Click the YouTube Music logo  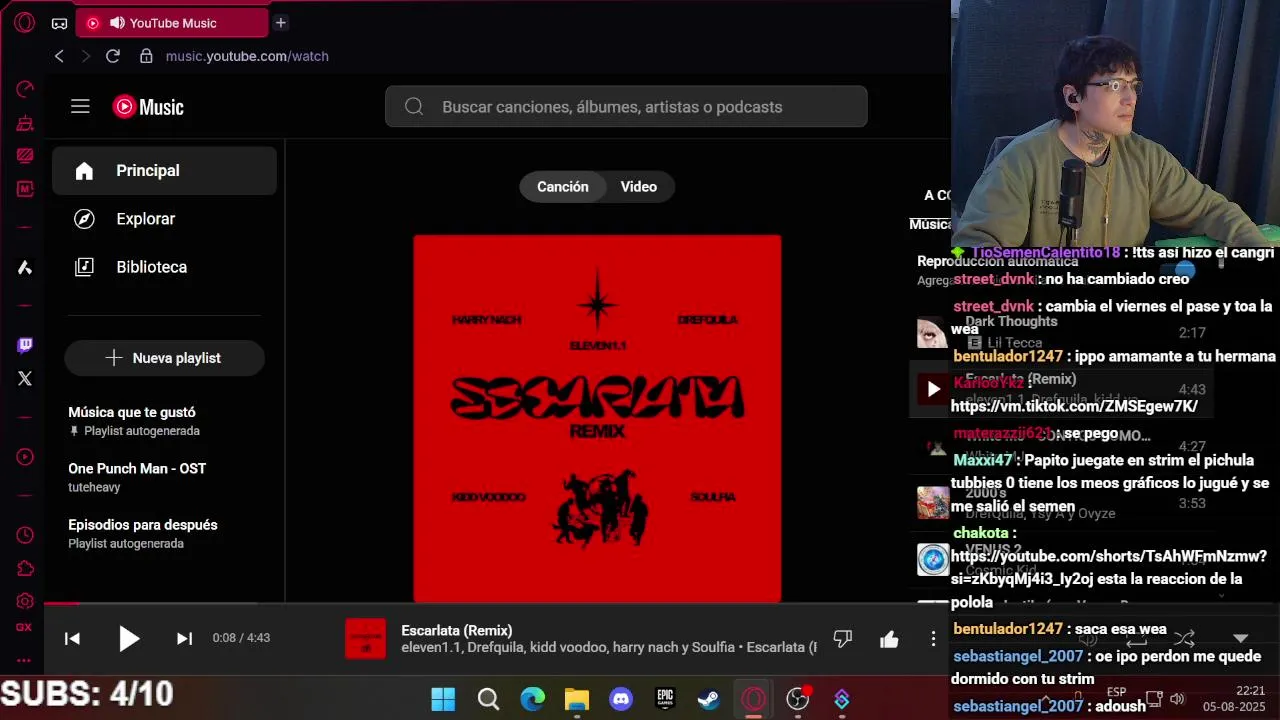pyautogui.click(x=148, y=107)
